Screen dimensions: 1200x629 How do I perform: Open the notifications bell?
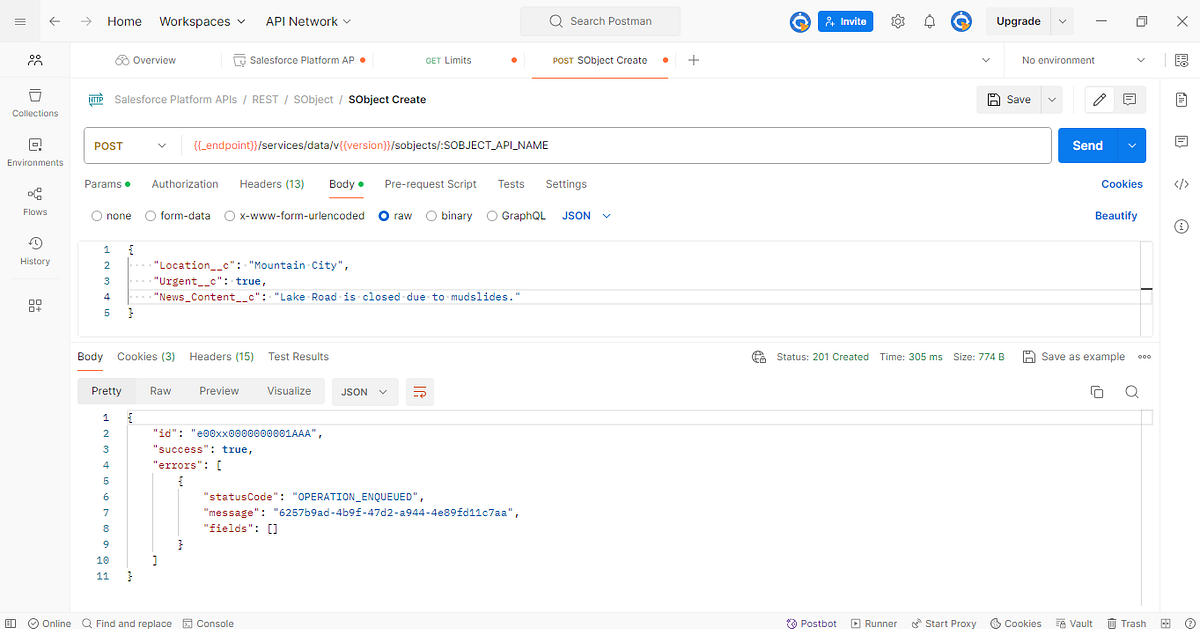(929, 21)
